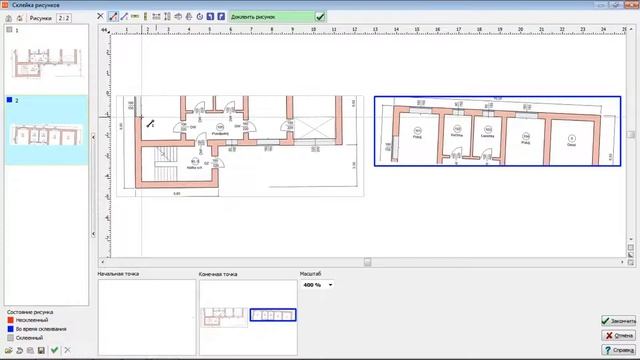Click the first icon above the drawings list
The width and height of the screenshot is (640, 360).
point(9,18)
